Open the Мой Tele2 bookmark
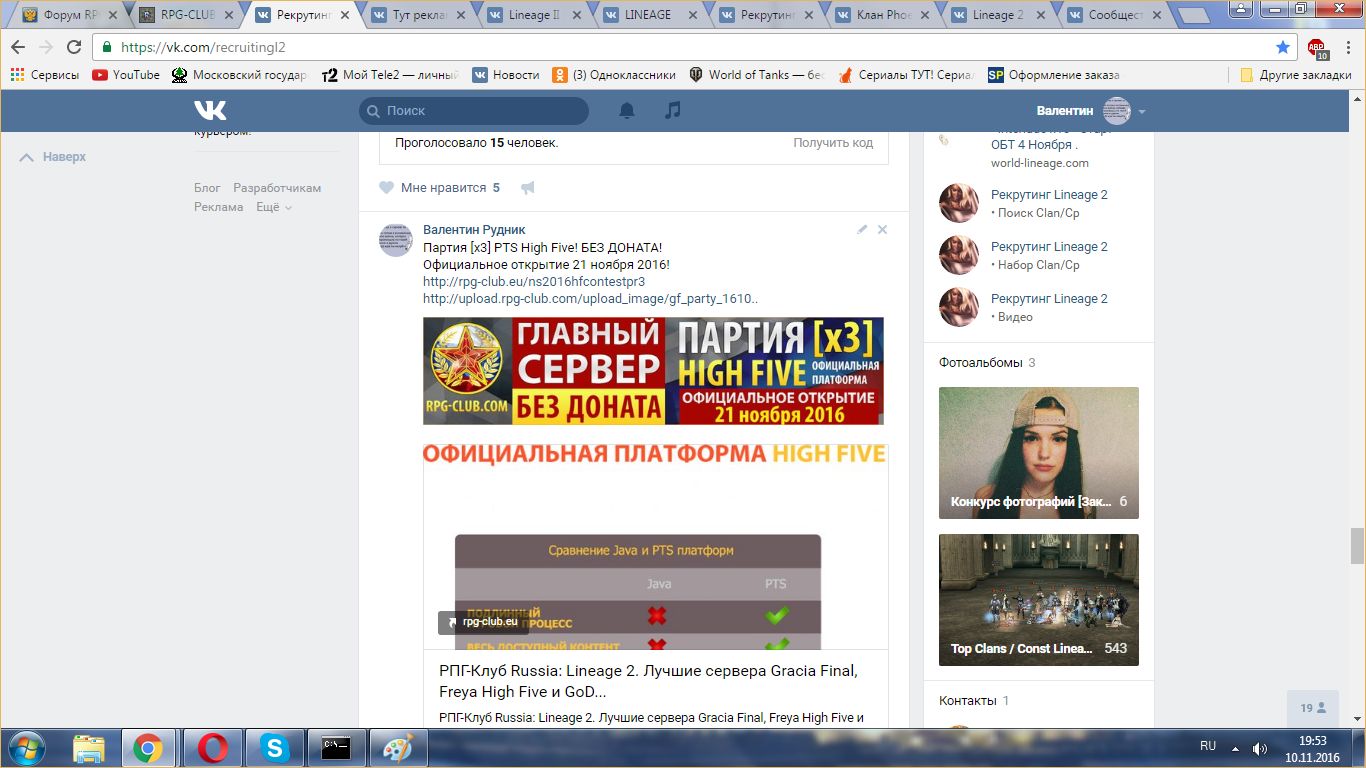The width and height of the screenshot is (1366, 768). click(390, 75)
